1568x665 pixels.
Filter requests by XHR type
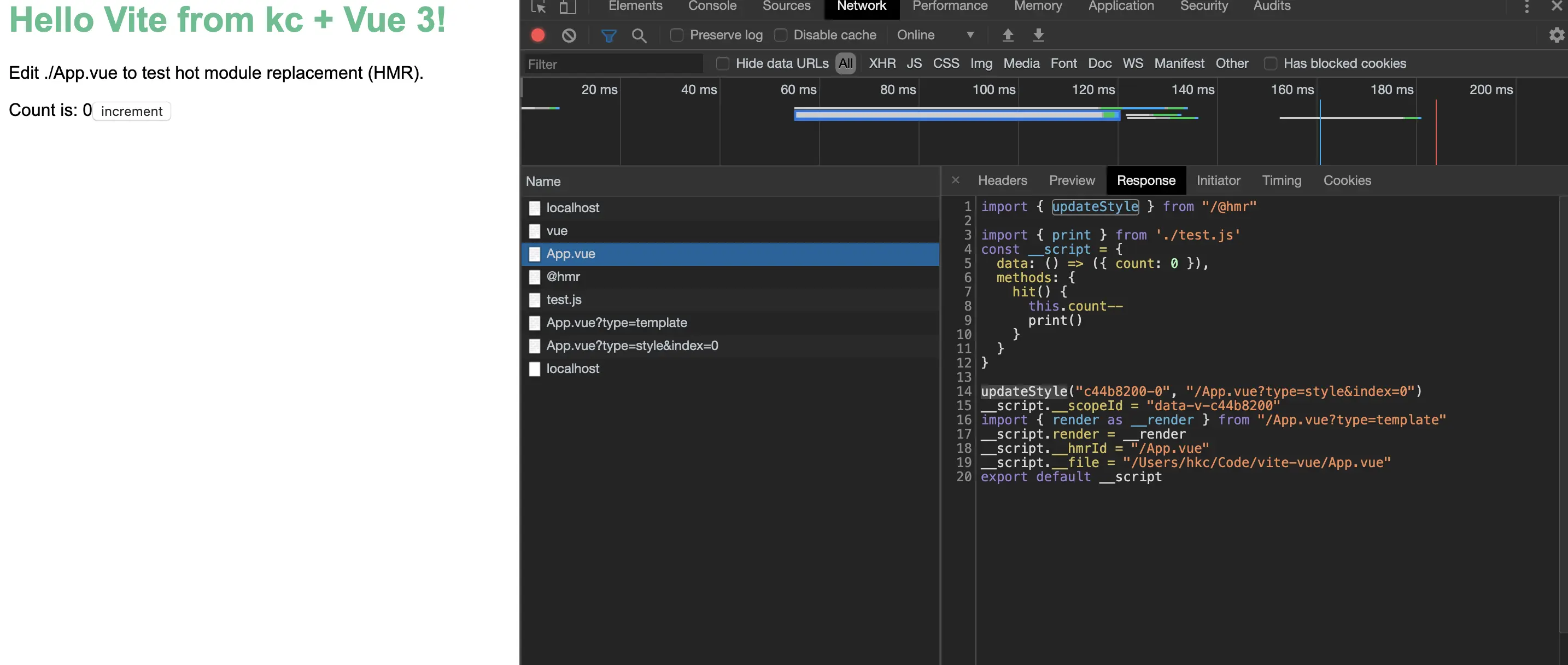881,63
